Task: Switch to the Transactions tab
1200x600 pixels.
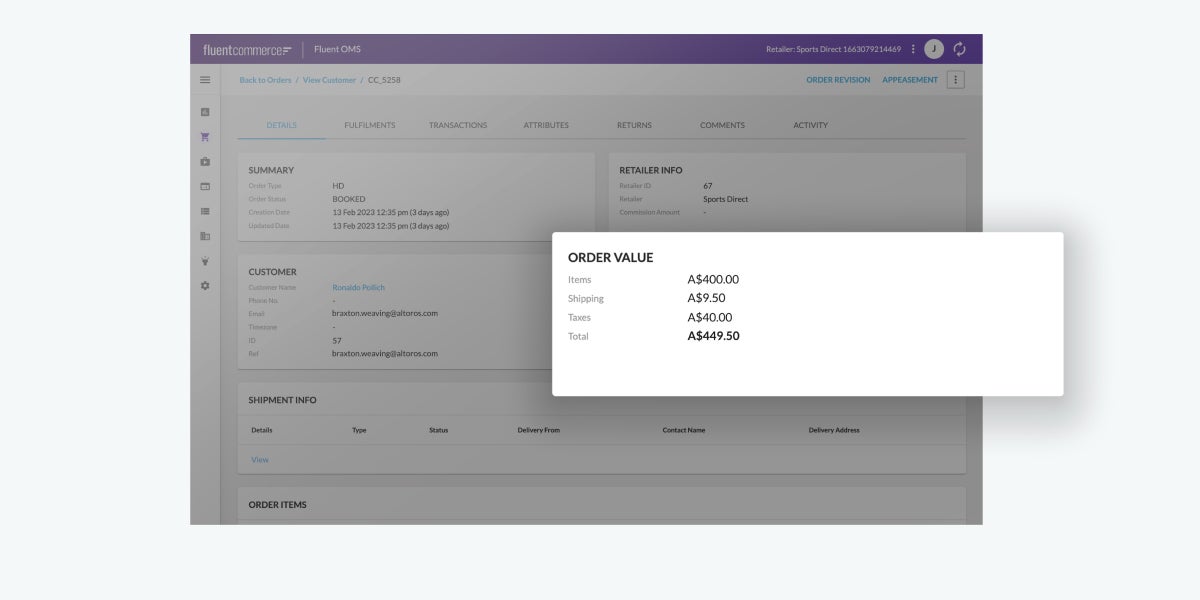Action: click(x=458, y=125)
